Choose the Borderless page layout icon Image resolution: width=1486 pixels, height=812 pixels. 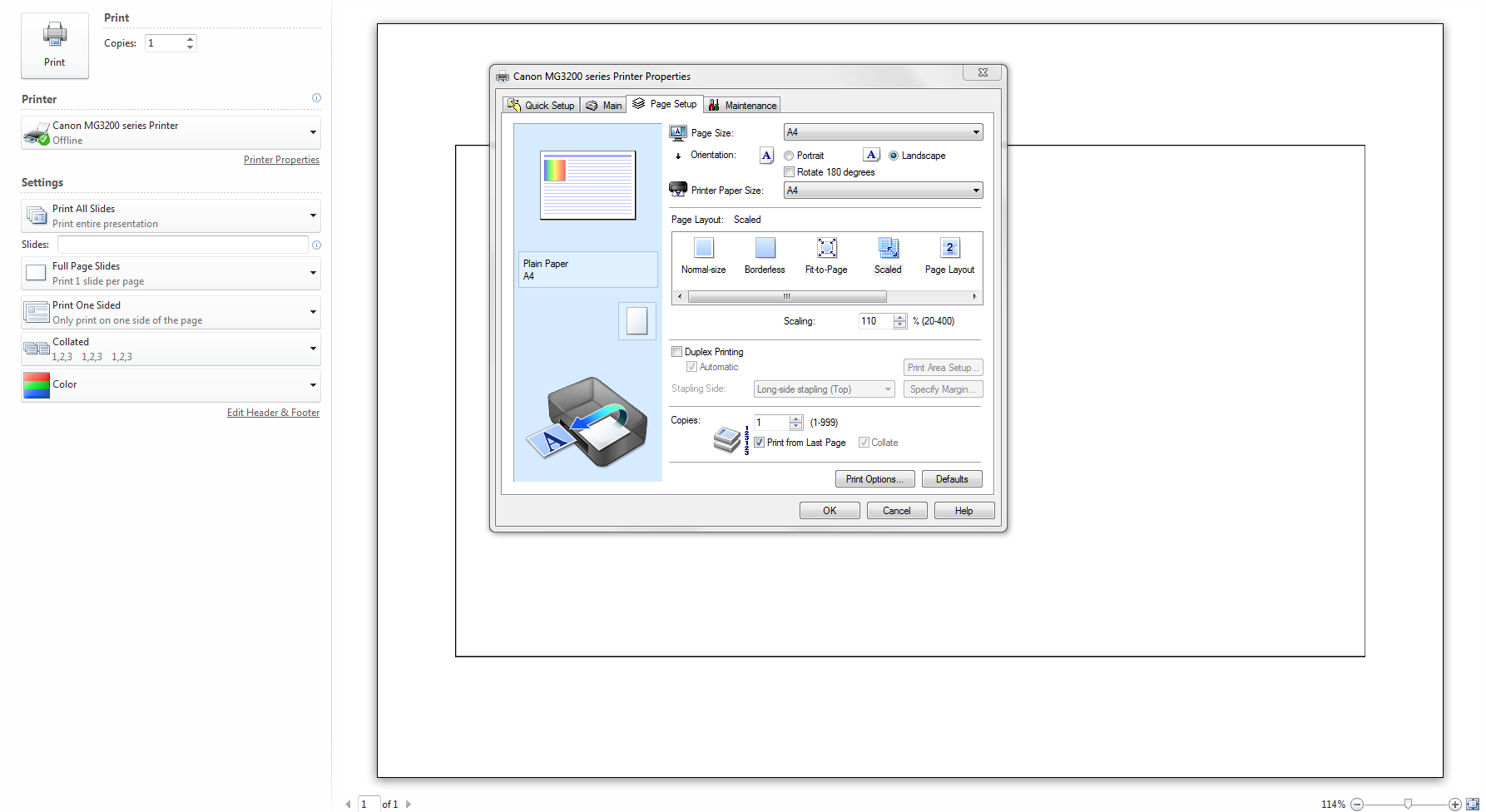pyautogui.click(x=765, y=248)
